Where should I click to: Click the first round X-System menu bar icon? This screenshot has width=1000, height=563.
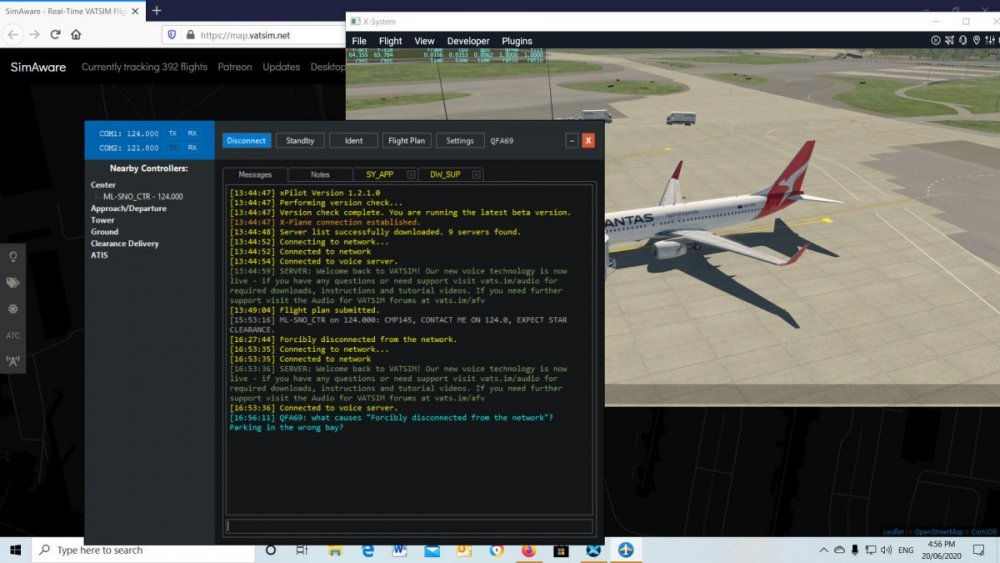point(936,40)
